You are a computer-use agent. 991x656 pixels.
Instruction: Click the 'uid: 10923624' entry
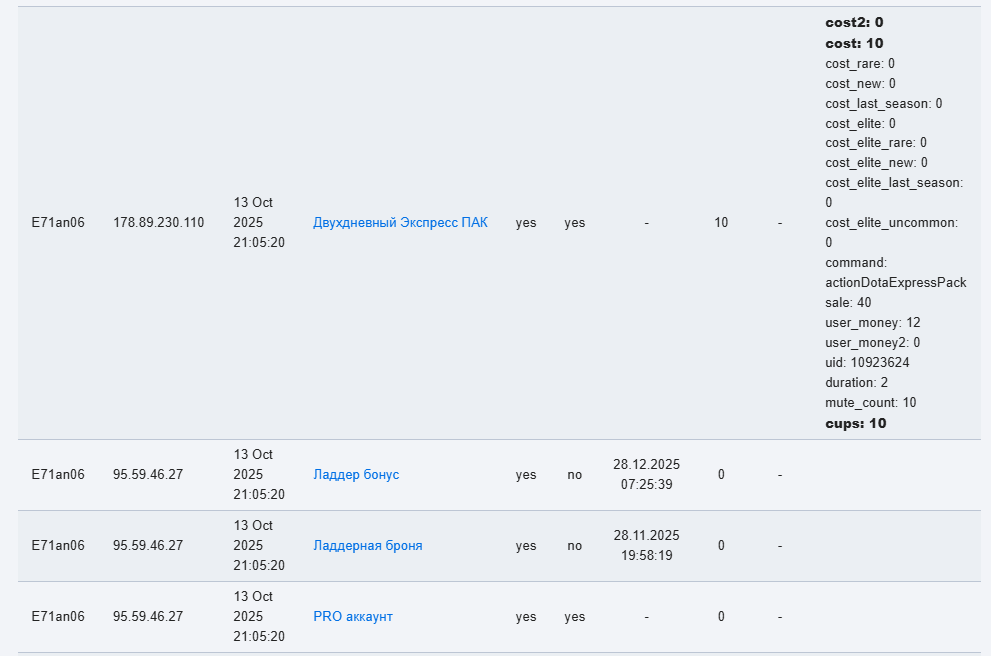867,363
